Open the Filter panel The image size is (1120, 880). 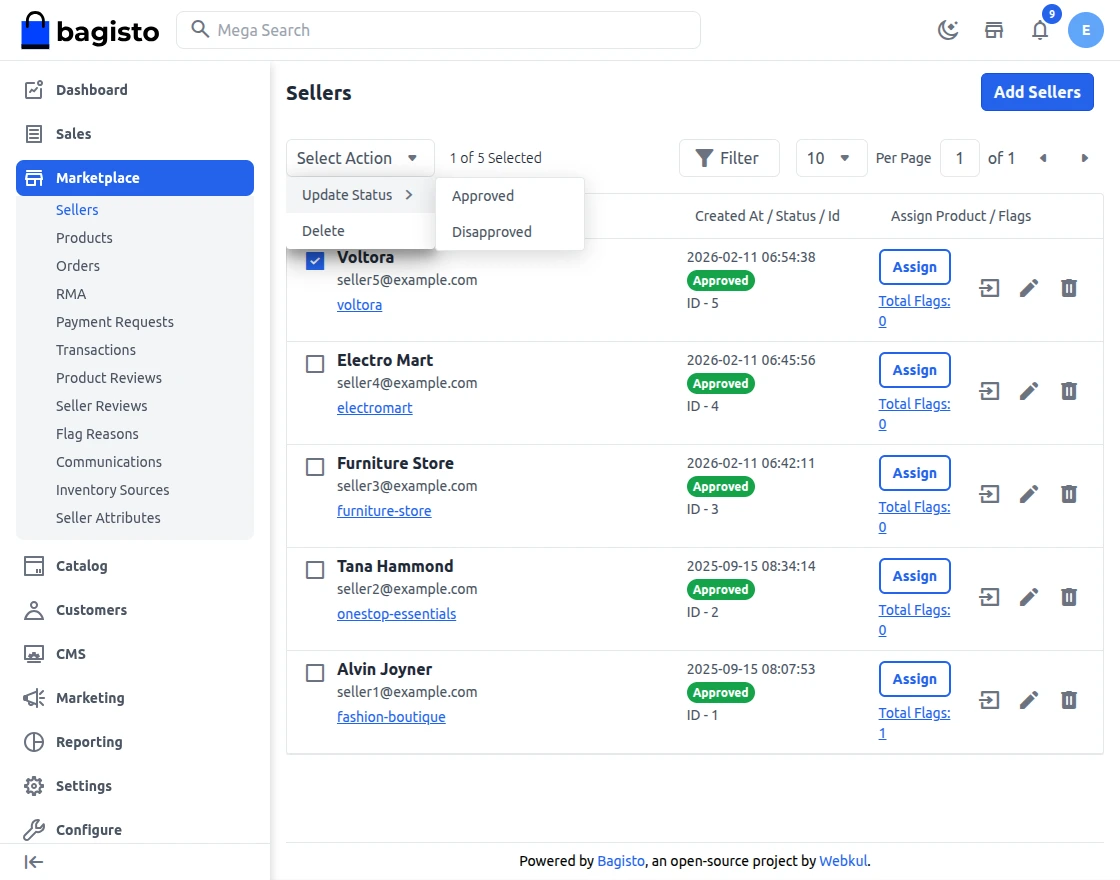tap(729, 158)
